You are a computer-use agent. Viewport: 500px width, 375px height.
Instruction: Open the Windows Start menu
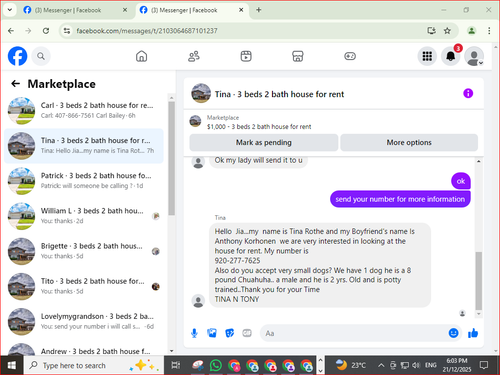click(12, 366)
